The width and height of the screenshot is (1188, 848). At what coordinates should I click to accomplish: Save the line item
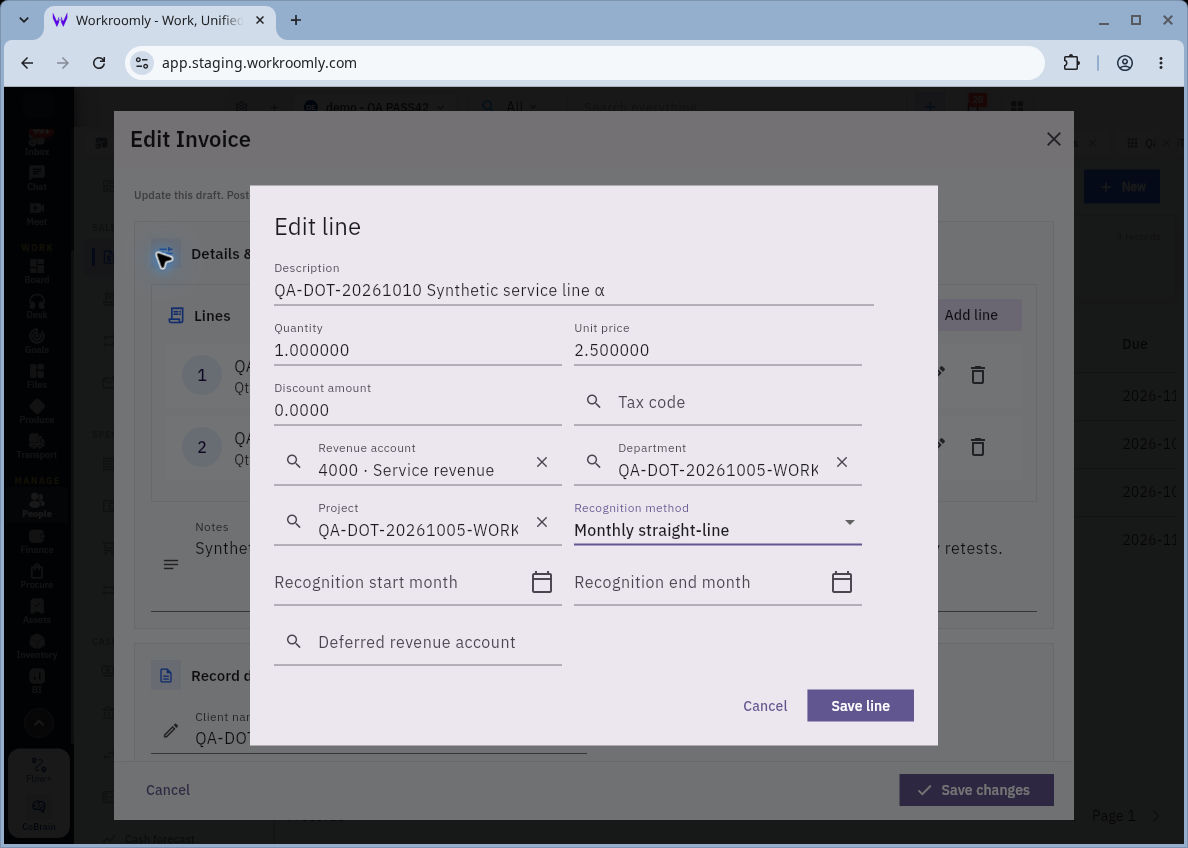pos(860,706)
